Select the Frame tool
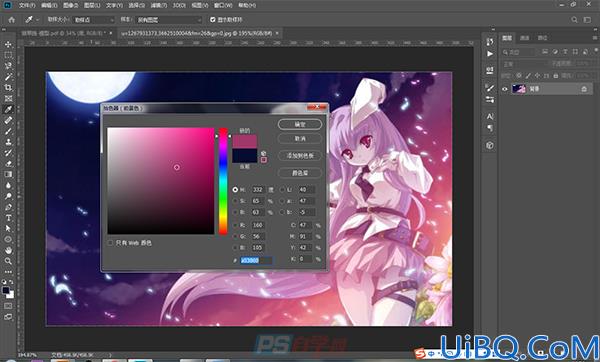 [x=8, y=99]
